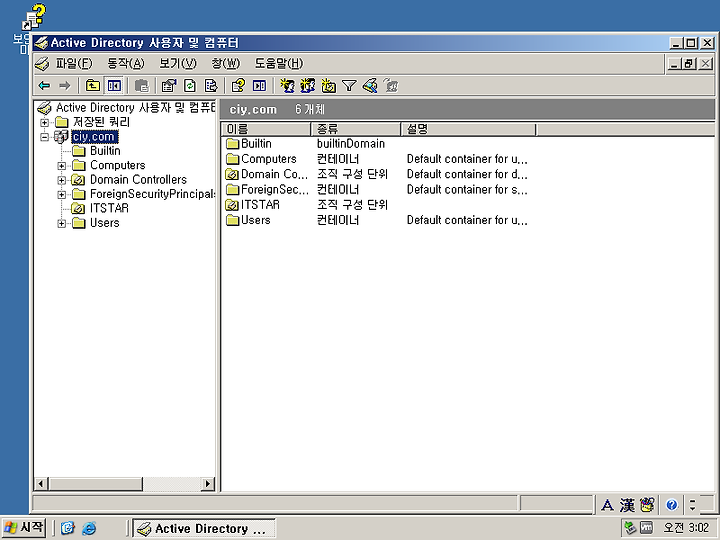Expand the Users tree node
720x540 pixels.
(x=62, y=224)
